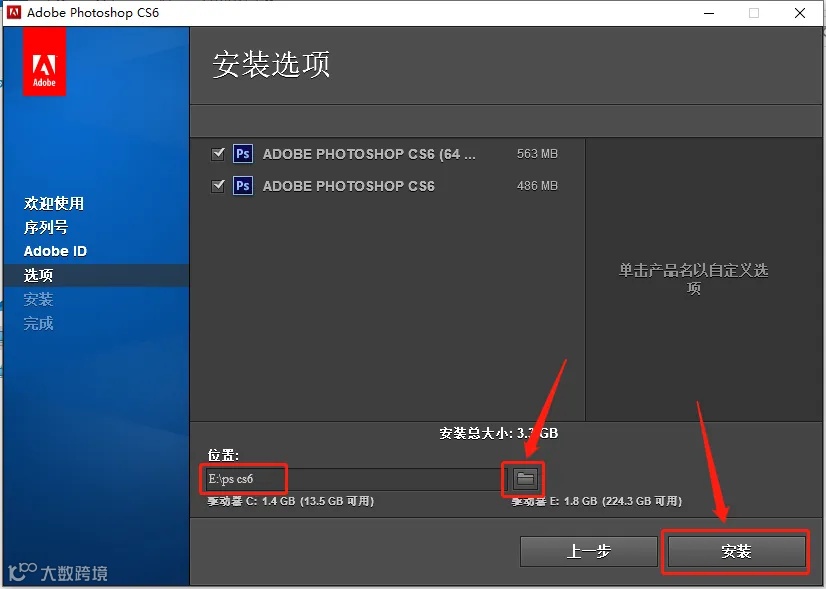
Task: Select product name ADOBE PHOTOSHOP CS6 486 MB row
Action: pos(349,186)
